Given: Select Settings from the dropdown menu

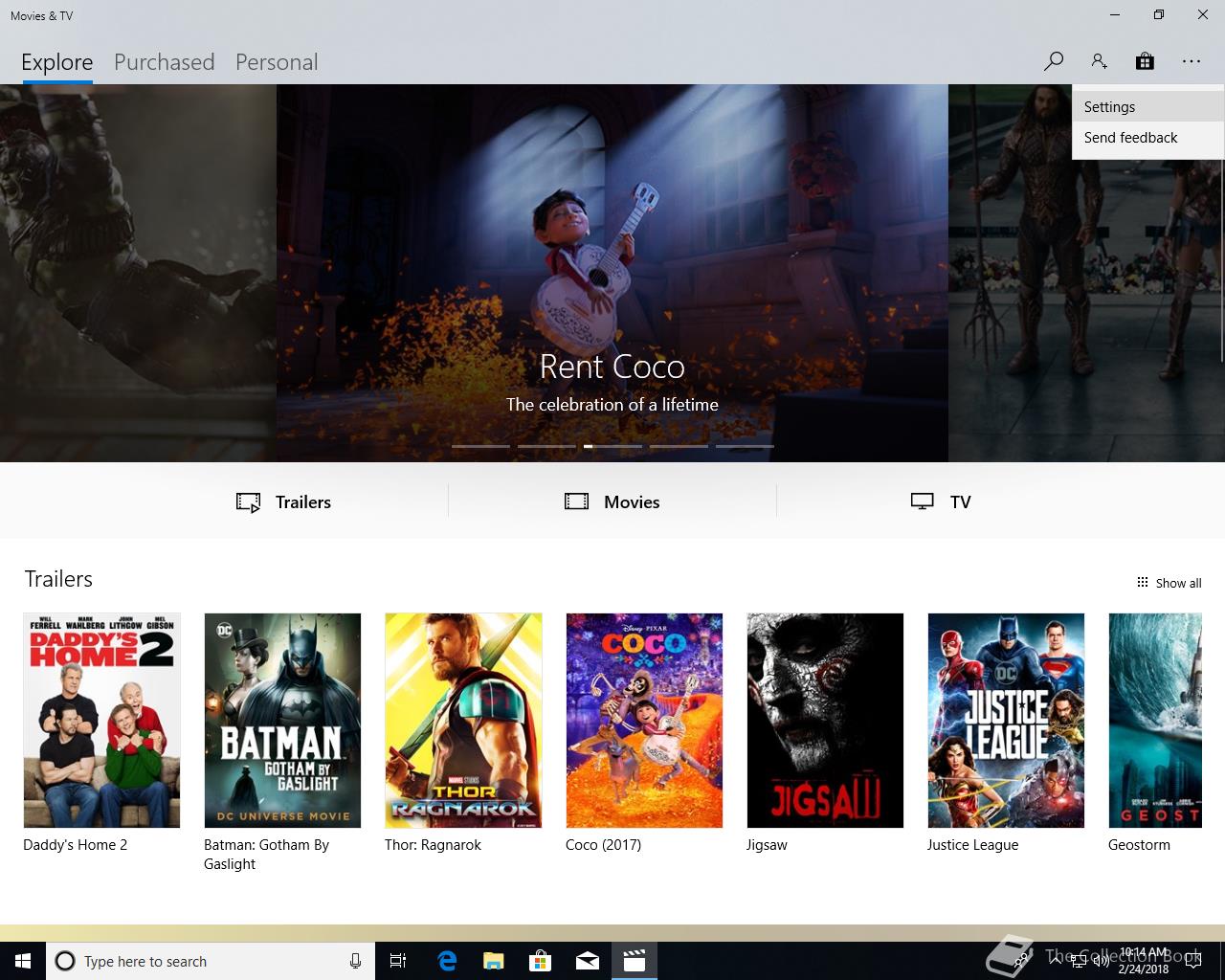Looking at the screenshot, I should pos(1148,107).
